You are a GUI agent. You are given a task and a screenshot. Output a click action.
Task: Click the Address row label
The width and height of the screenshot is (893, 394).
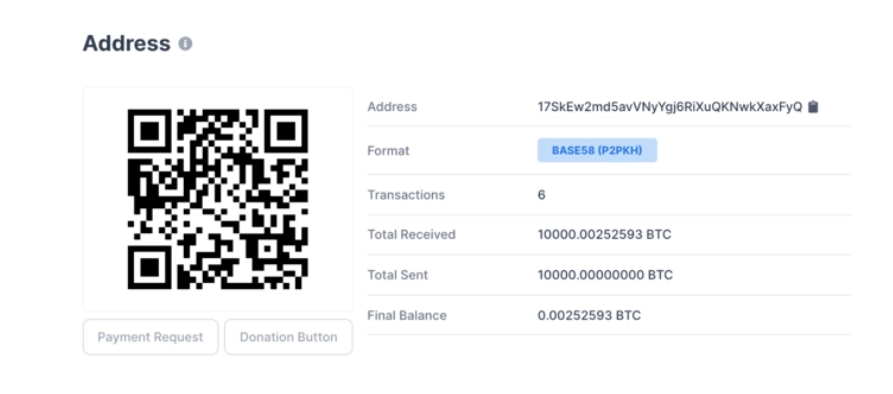pos(392,106)
